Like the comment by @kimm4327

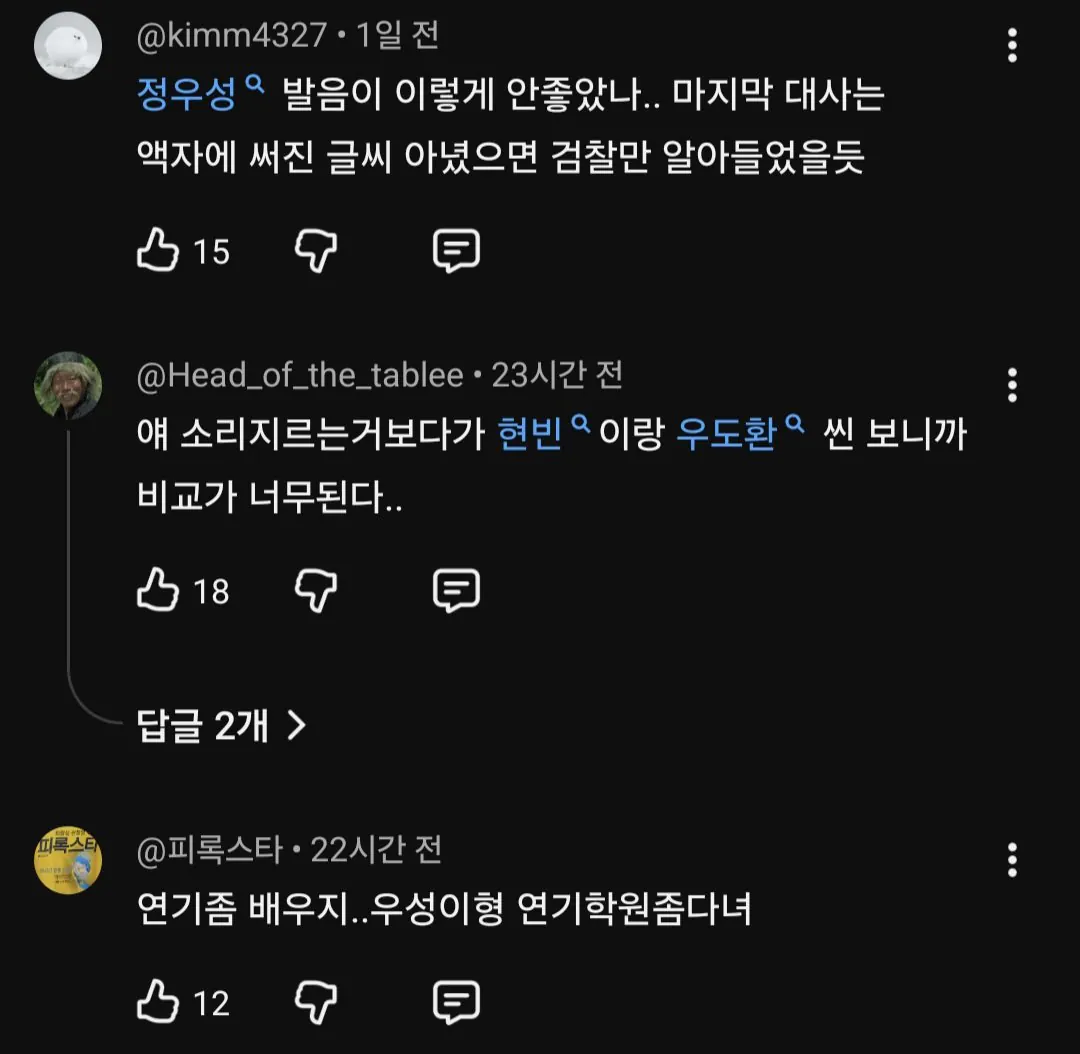158,251
